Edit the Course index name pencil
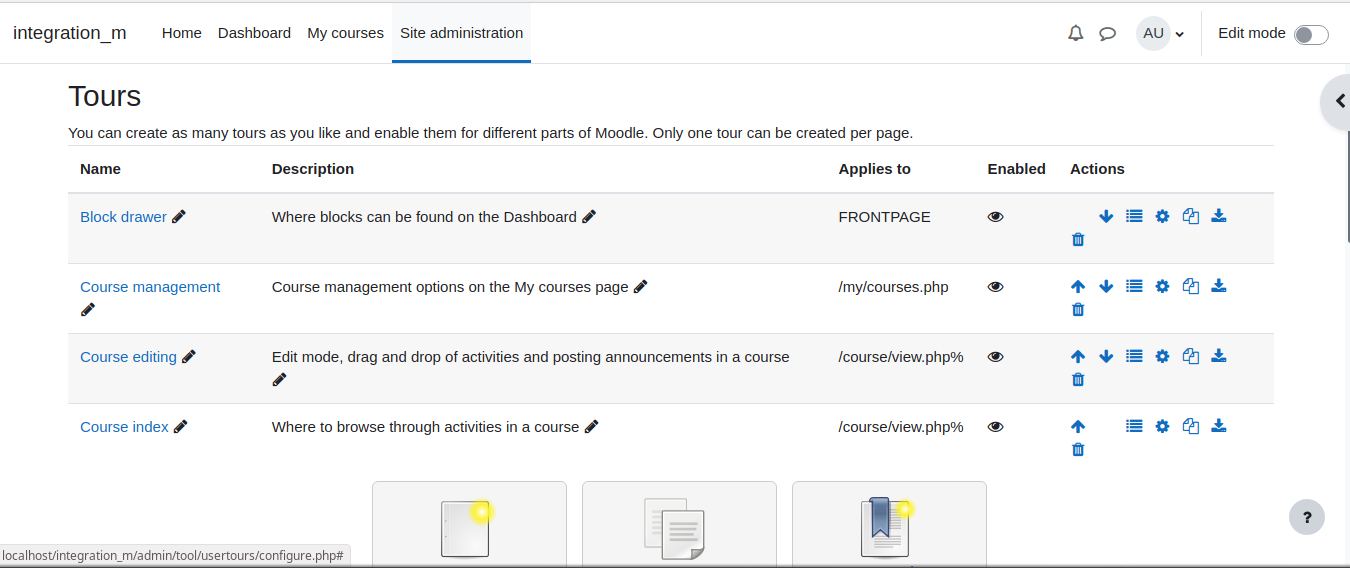Image resolution: width=1350 pixels, height=568 pixels. [181, 426]
